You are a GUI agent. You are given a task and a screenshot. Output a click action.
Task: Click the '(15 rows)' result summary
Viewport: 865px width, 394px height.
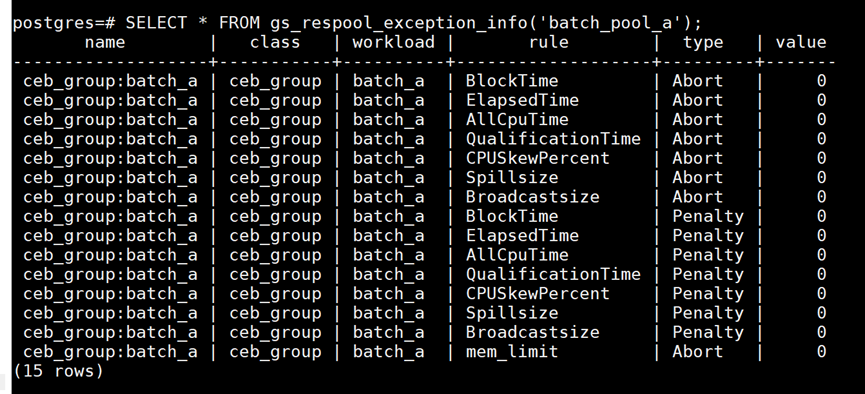tap(58, 371)
